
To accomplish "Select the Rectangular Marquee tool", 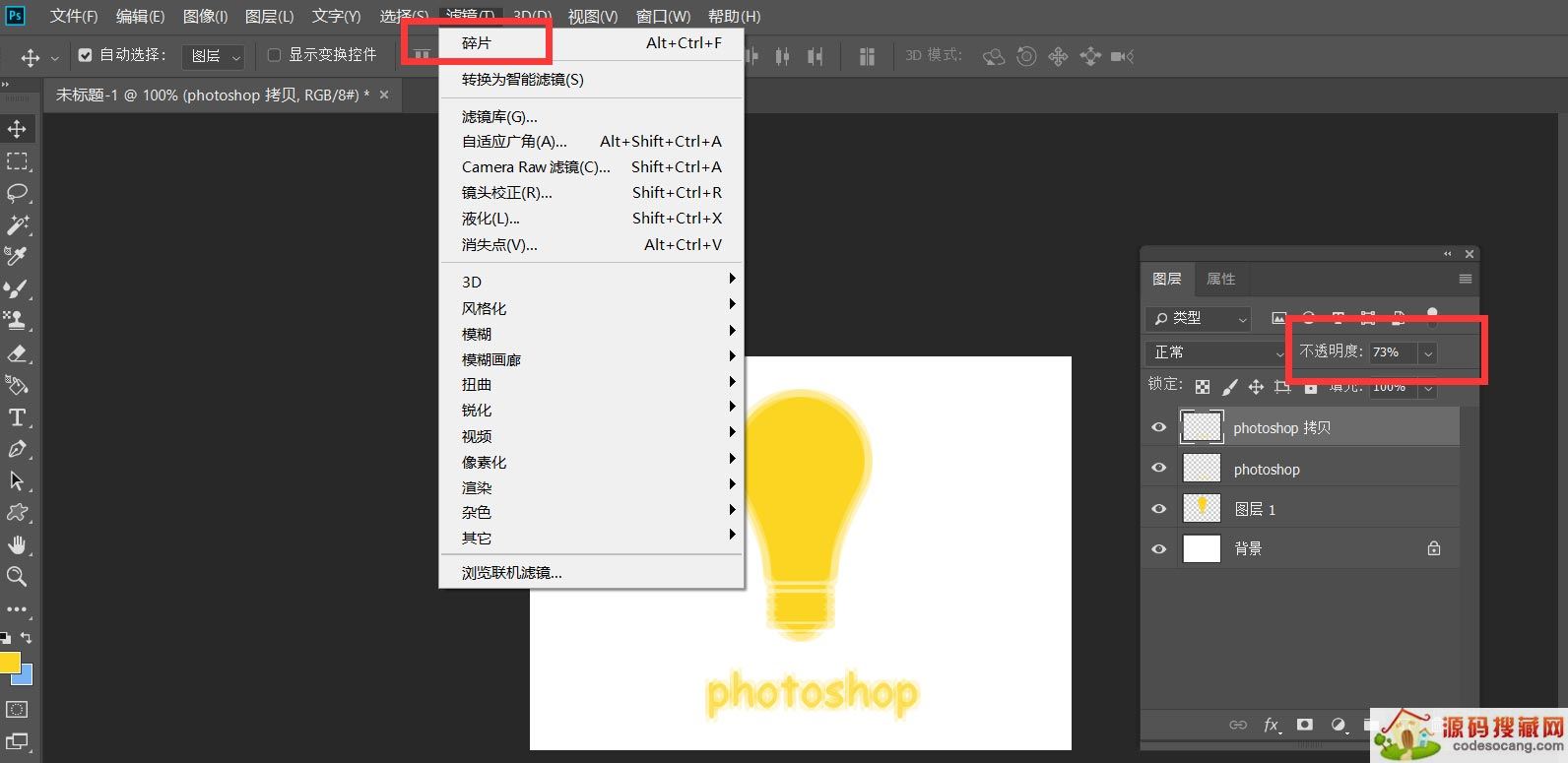I will coord(17,161).
